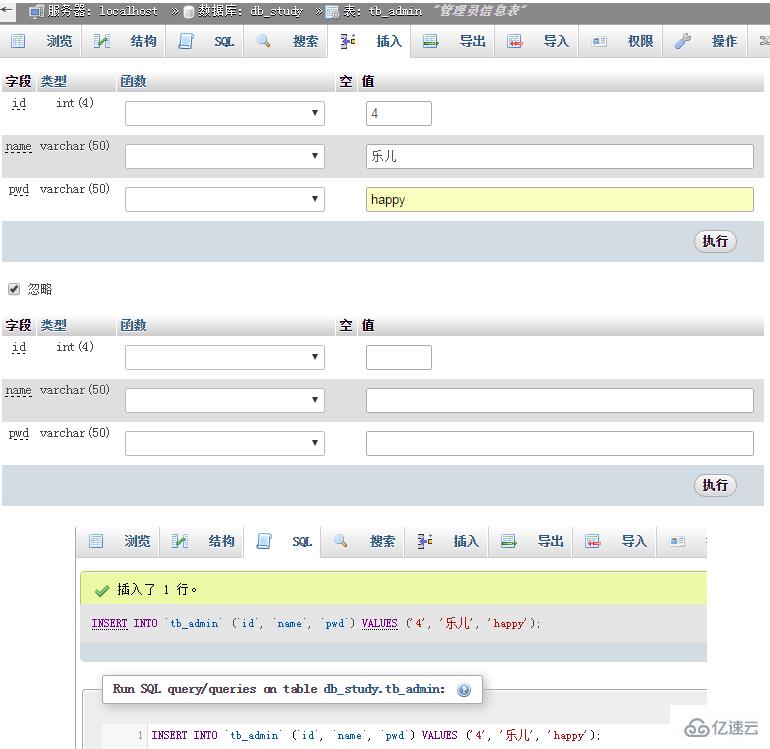Screen dimensions: 770x749
Task: Click the Export (导出) icon in top toolbar
Action: point(431,41)
